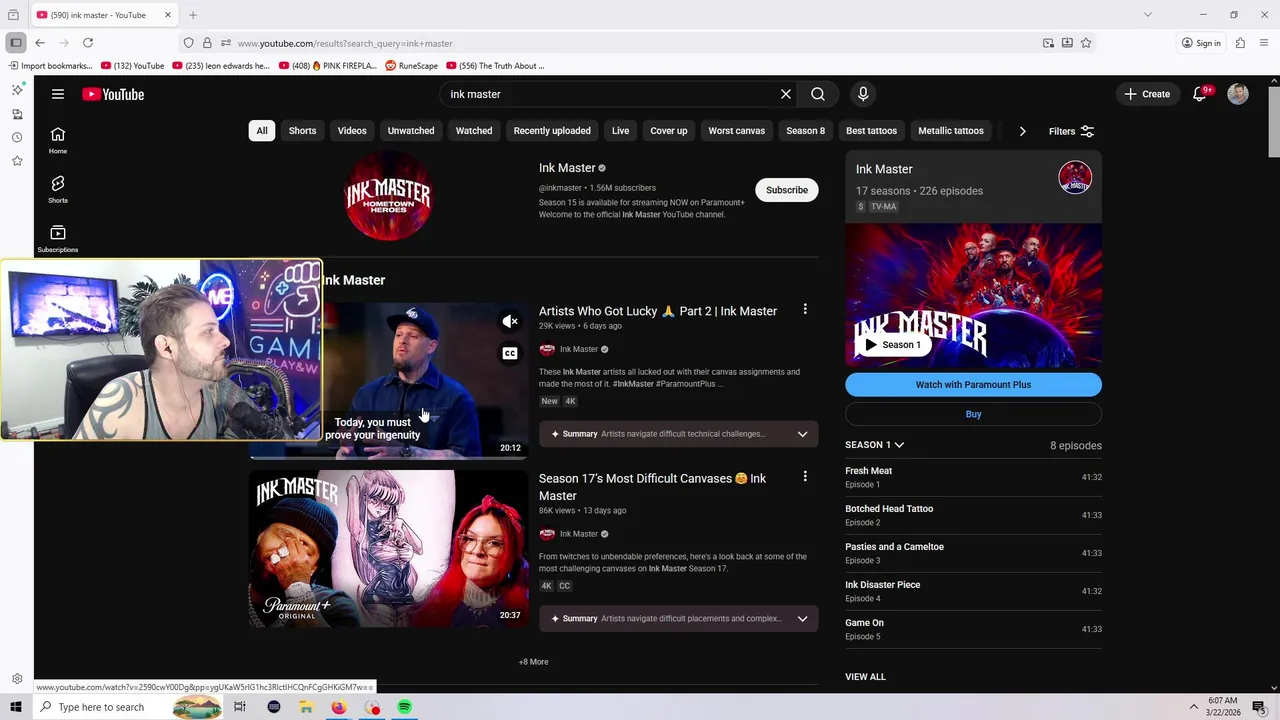Select the Recently uploaded filter chip
Screen dimensions: 1280x720
pyautogui.click(x=552, y=131)
